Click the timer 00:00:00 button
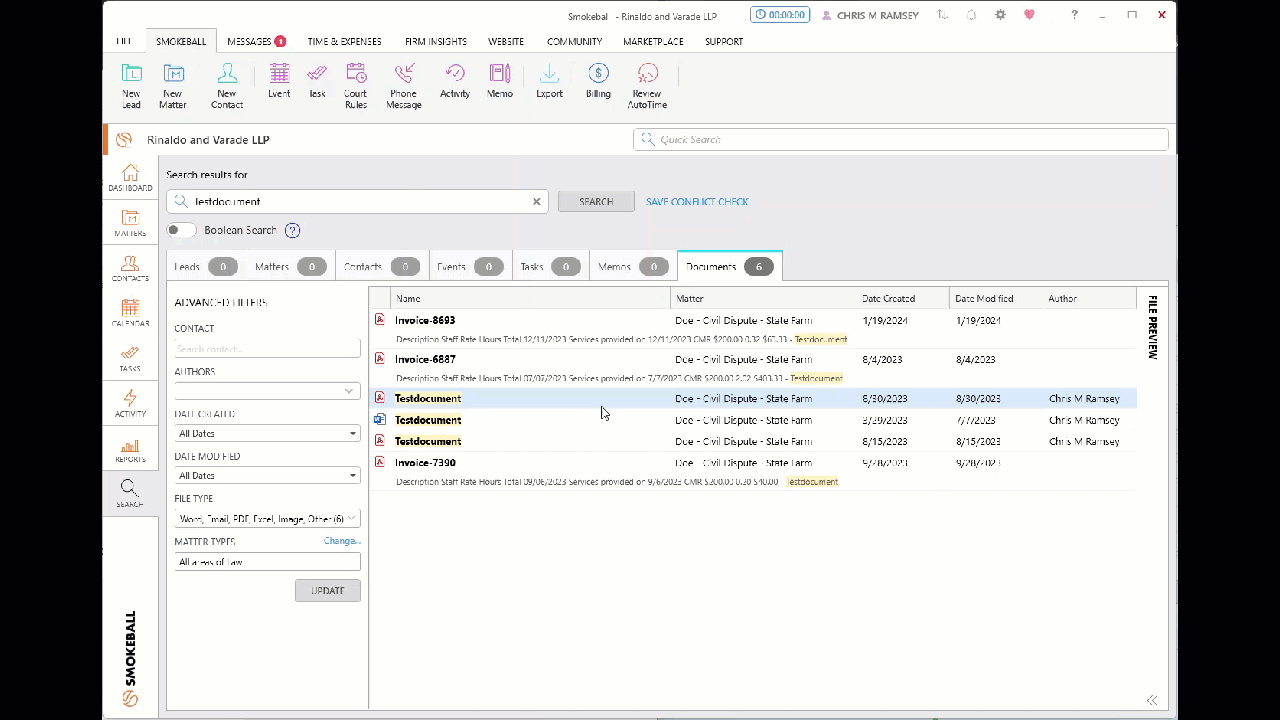 pyautogui.click(x=779, y=15)
